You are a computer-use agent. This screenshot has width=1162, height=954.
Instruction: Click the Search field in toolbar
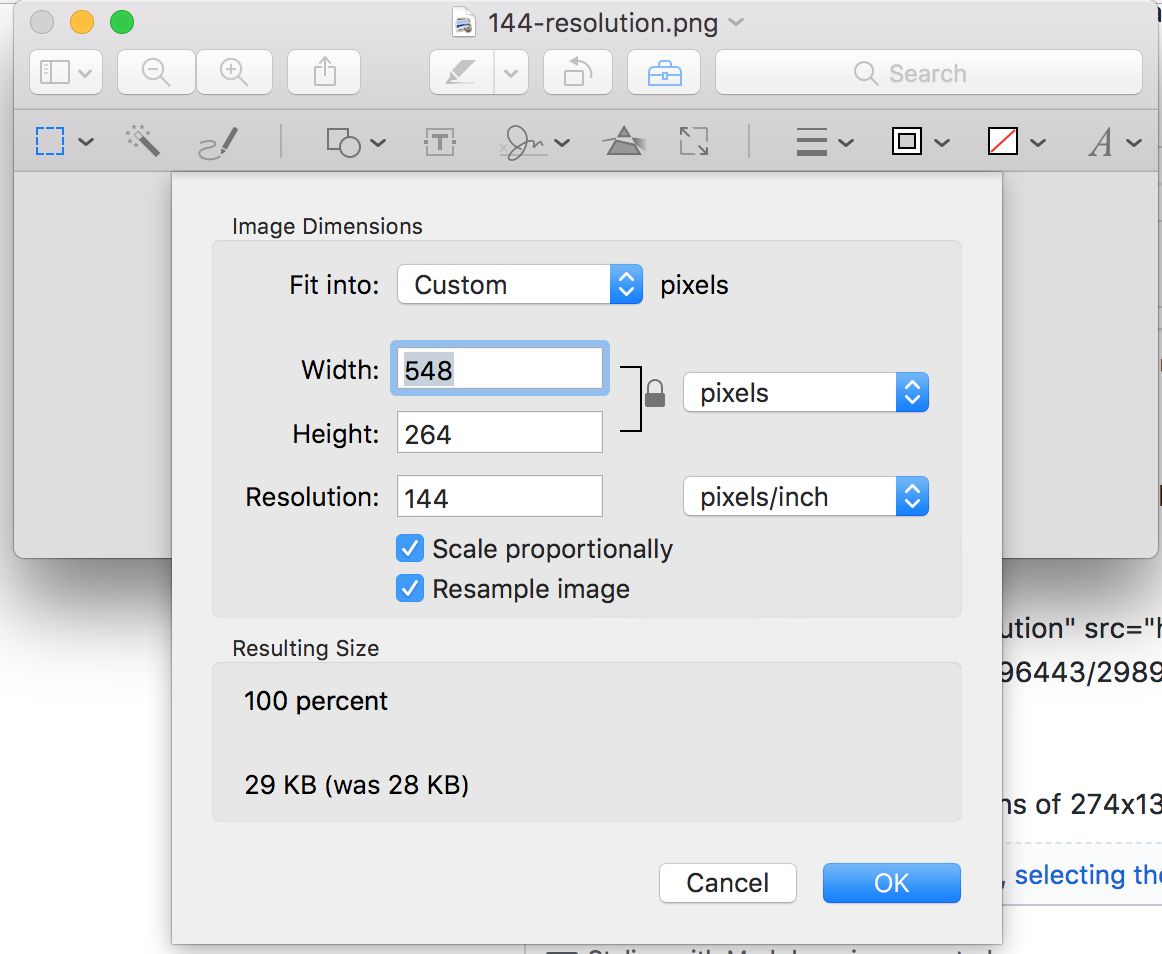929,73
